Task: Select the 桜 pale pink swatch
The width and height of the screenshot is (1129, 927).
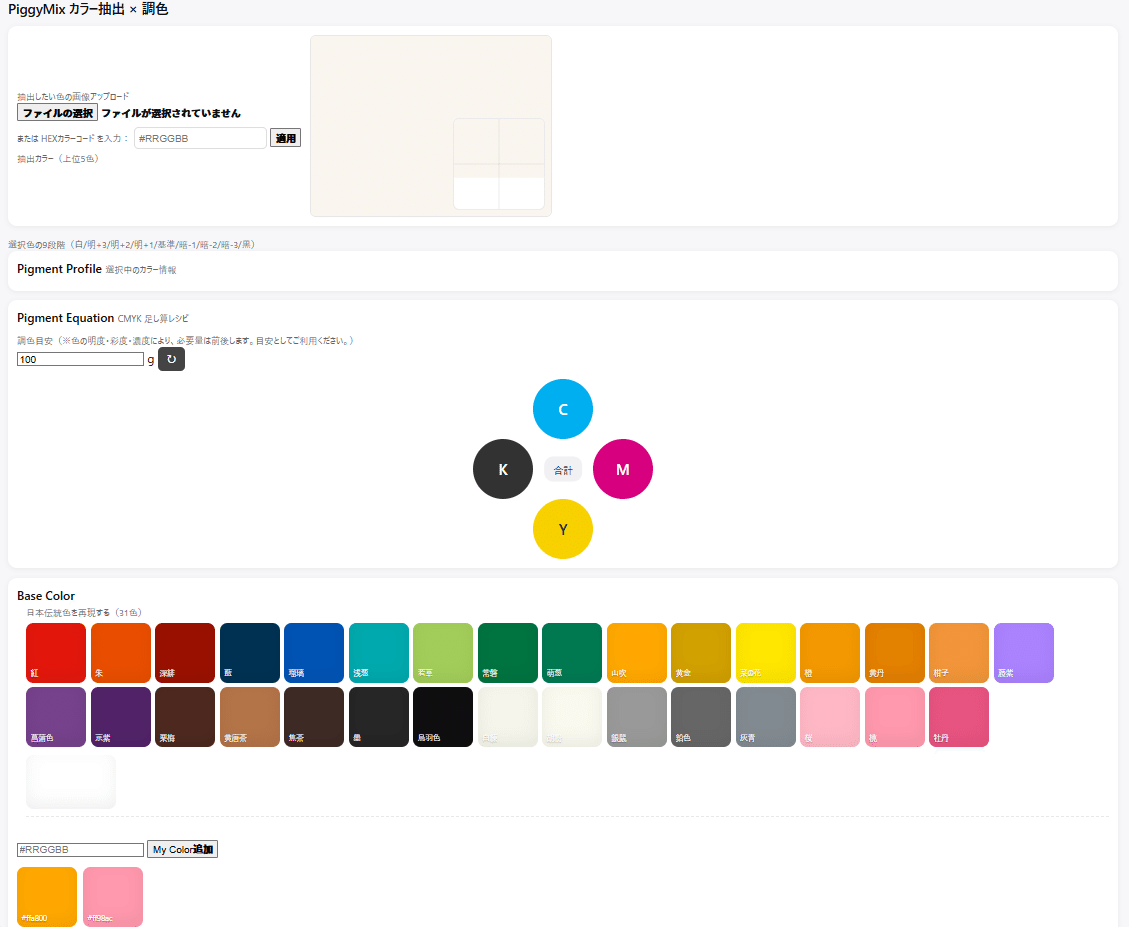Action: 829,717
